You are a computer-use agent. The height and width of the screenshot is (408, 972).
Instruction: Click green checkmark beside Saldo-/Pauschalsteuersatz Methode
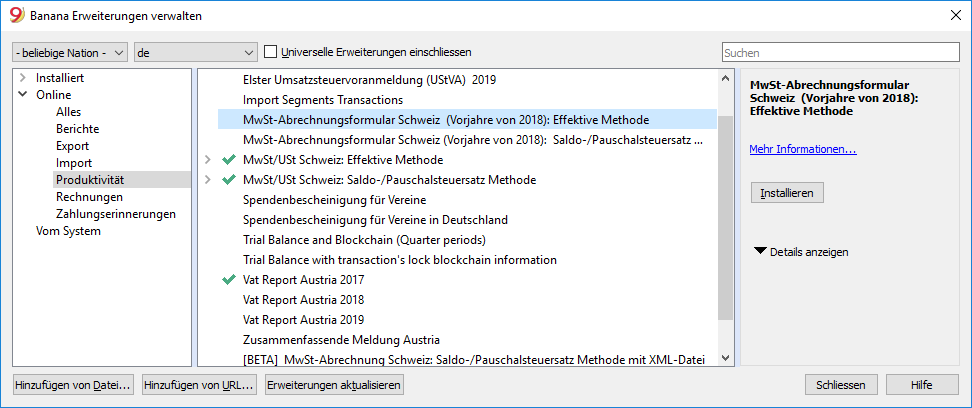click(x=229, y=180)
